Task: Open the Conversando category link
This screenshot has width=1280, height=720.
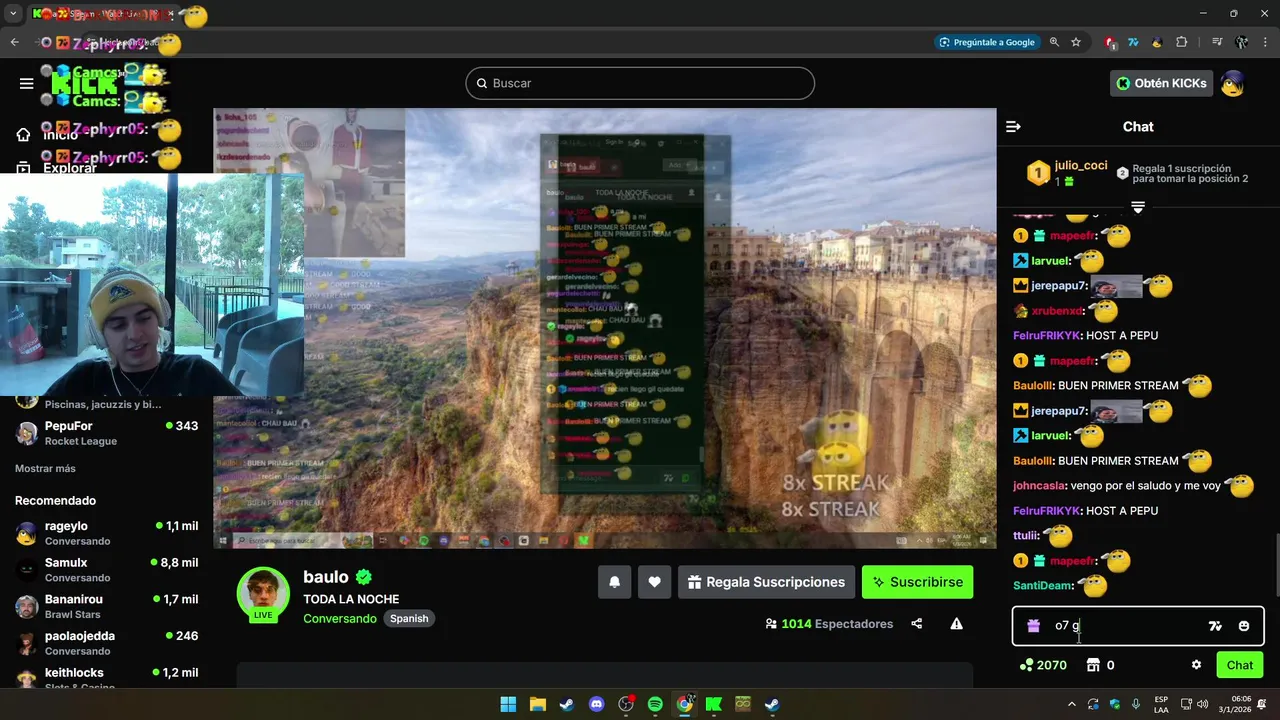Action: pos(340,618)
